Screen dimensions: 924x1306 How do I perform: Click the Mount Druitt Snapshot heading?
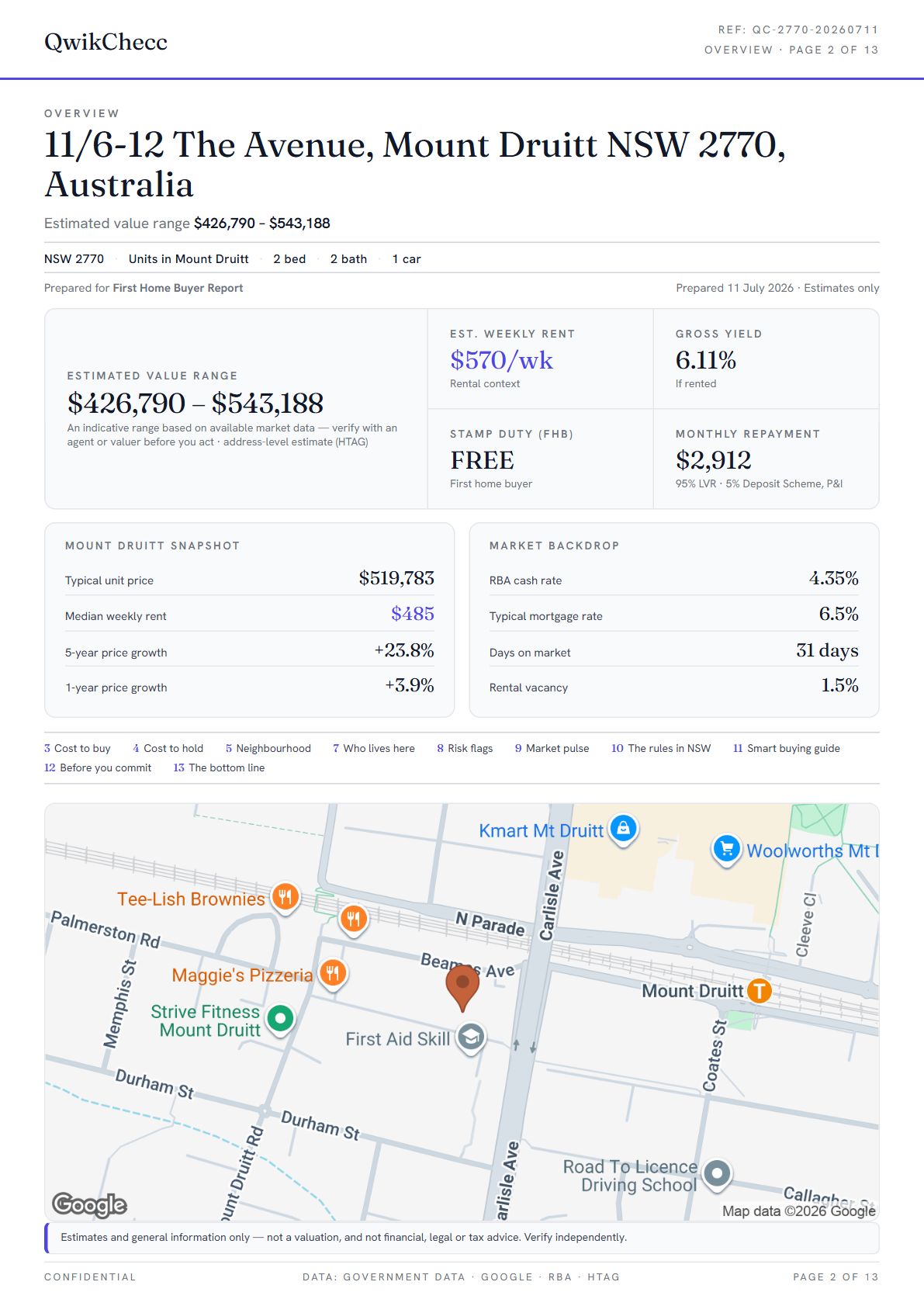[x=152, y=546]
